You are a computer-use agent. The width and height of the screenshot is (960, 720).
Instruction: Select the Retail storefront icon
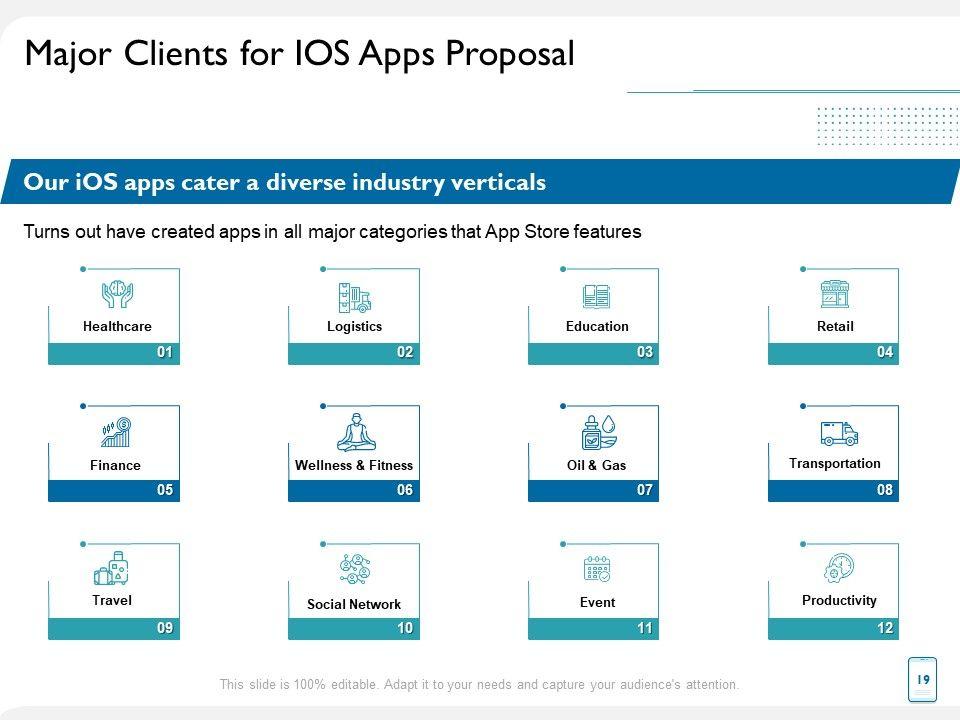click(x=835, y=294)
